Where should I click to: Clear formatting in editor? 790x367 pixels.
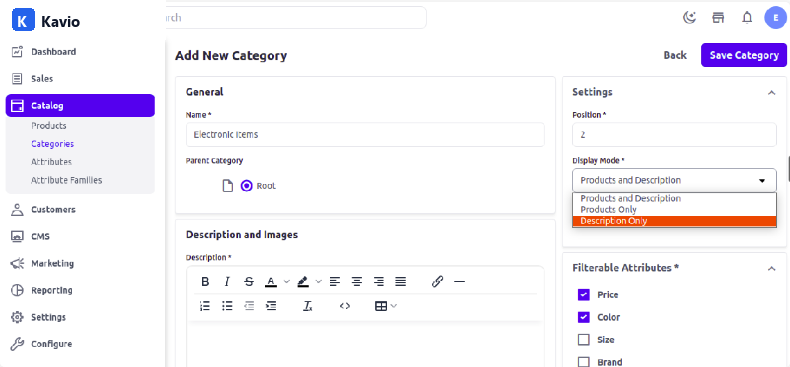click(x=308, y=305)
